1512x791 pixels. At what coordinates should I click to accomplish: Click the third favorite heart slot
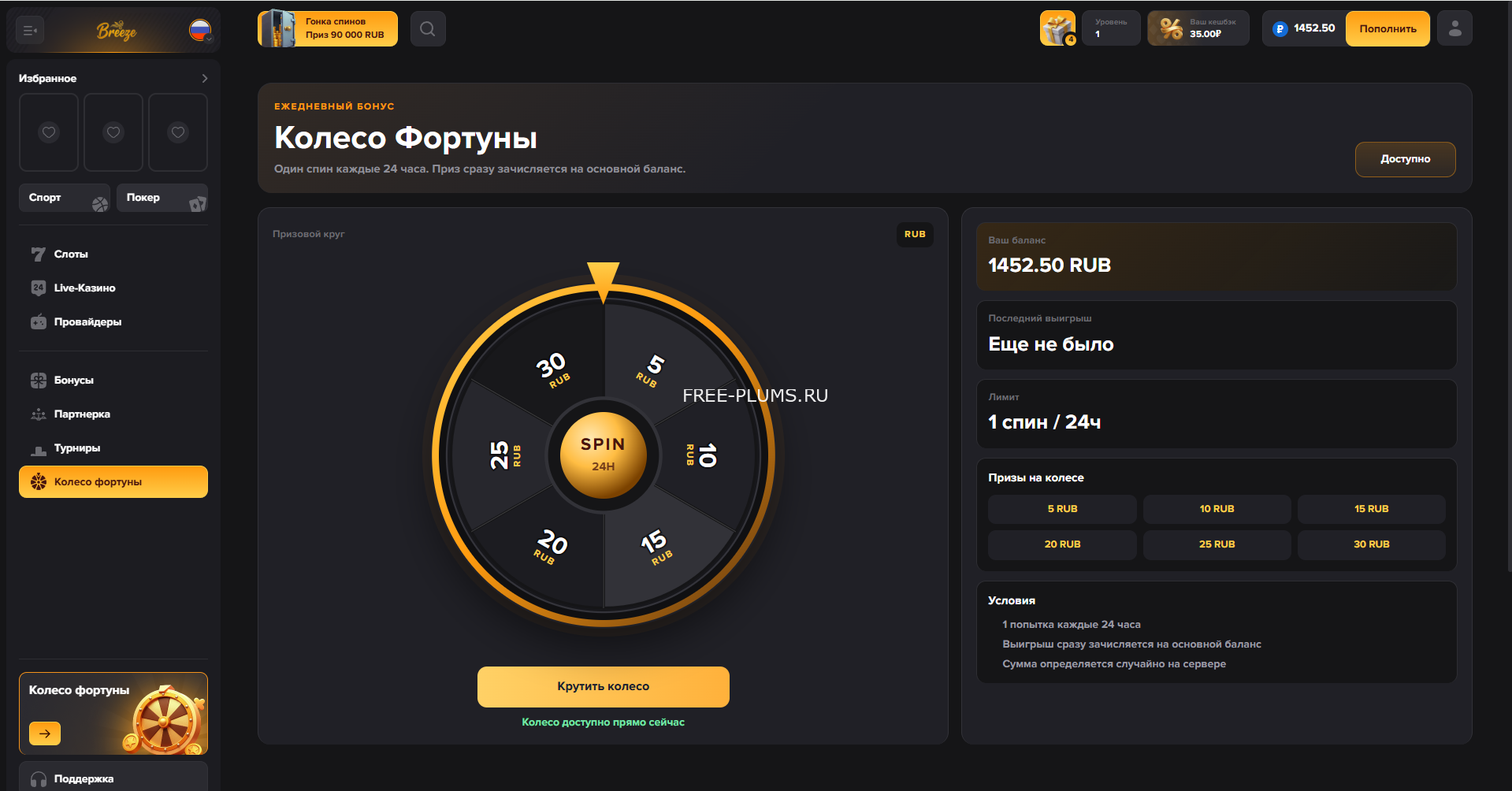point(178,132)
